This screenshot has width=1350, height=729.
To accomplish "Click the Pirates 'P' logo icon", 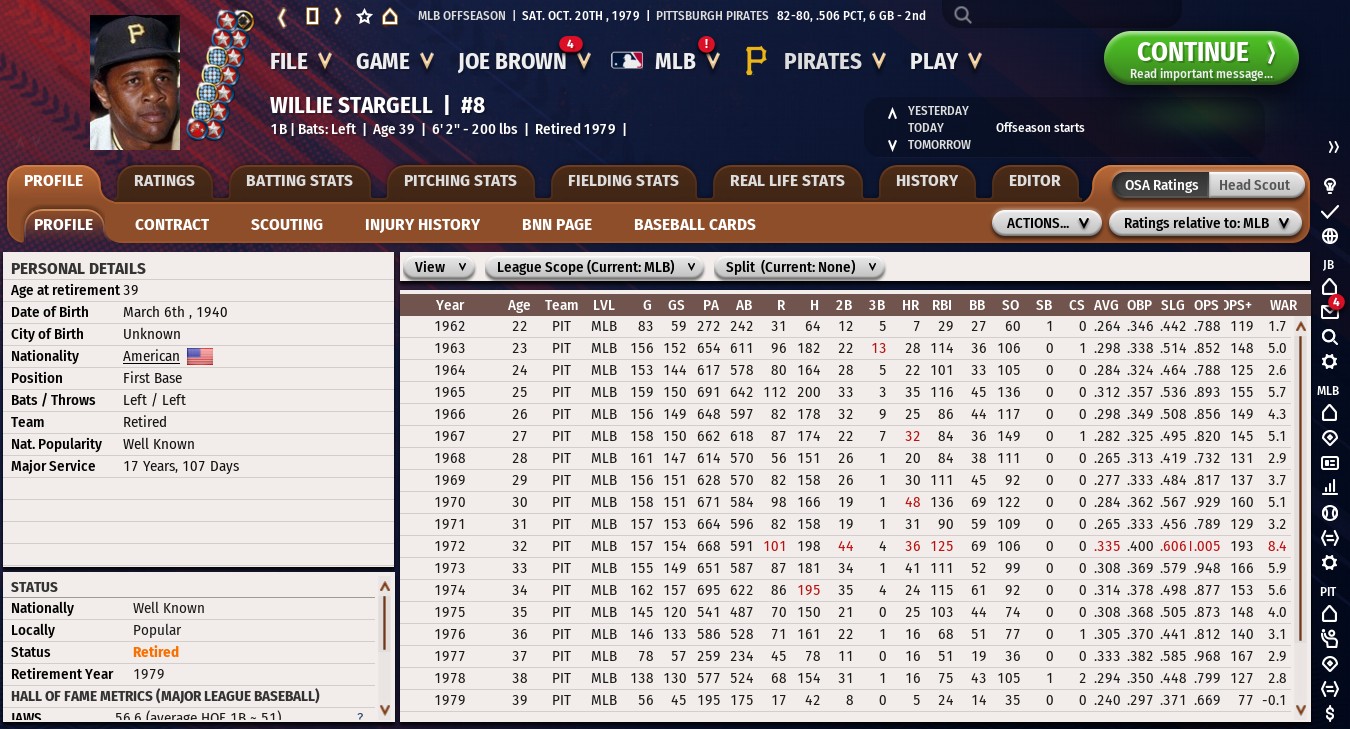I will point(756,61).
